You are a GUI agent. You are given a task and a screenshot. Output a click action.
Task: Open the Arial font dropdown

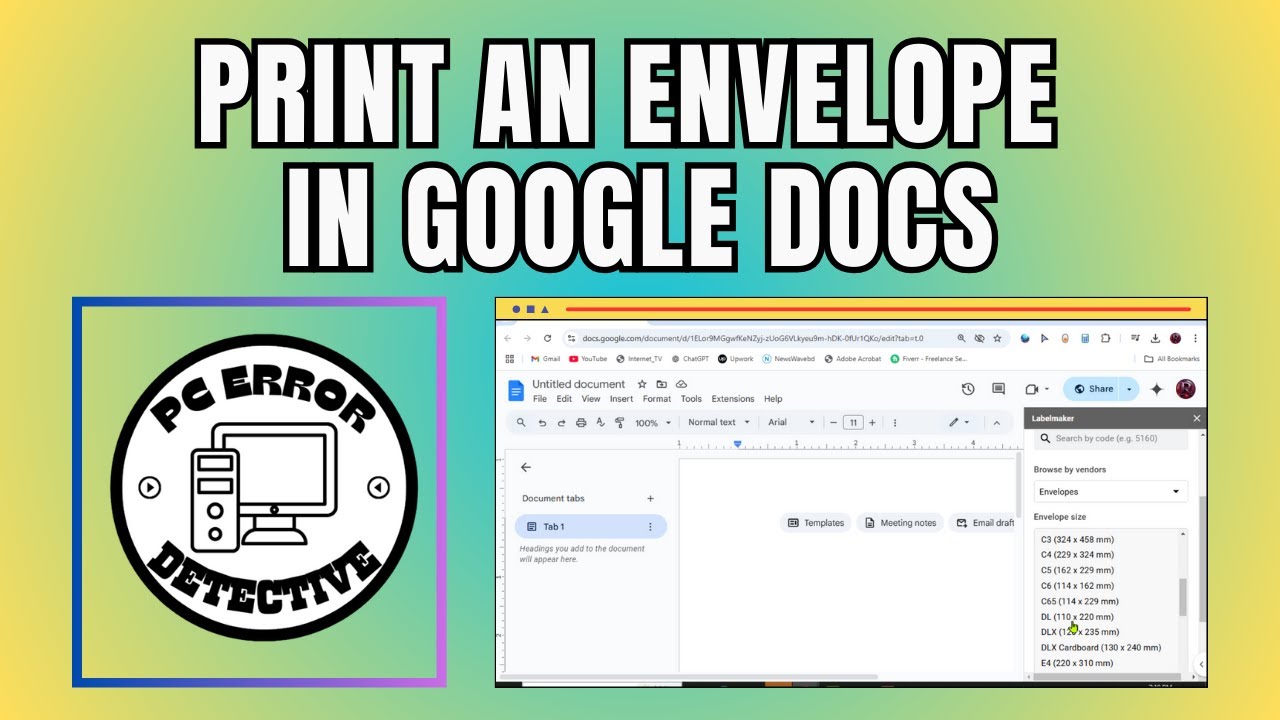[792, 423]
